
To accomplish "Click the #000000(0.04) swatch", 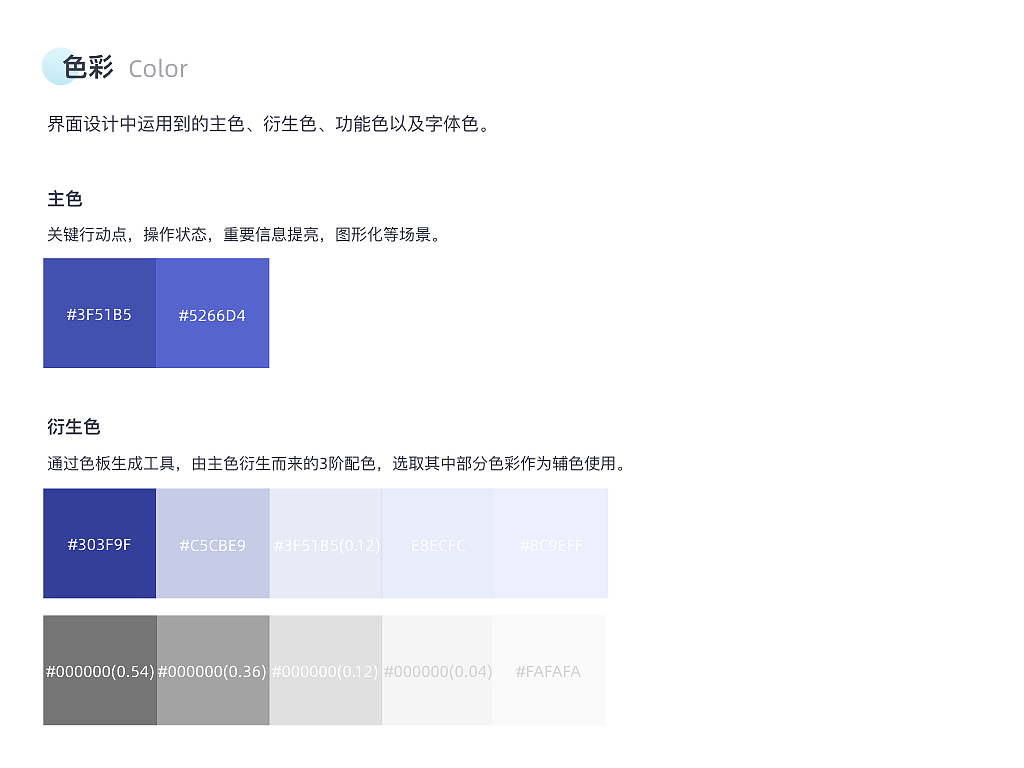I will click(x=438, y=670).
